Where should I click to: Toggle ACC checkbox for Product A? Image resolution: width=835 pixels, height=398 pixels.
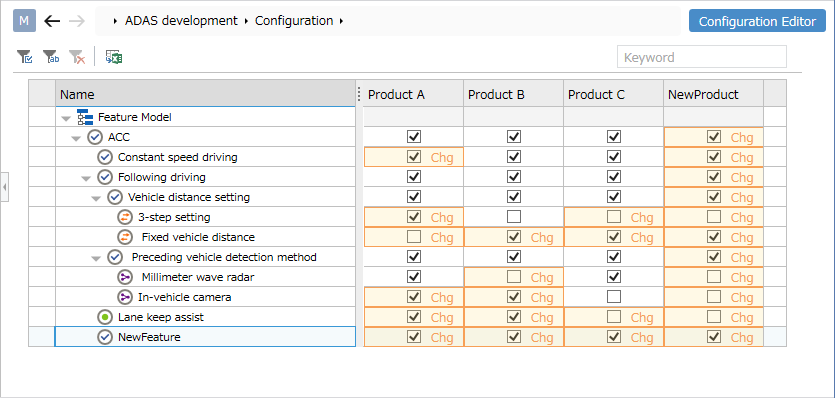point(414,137)
